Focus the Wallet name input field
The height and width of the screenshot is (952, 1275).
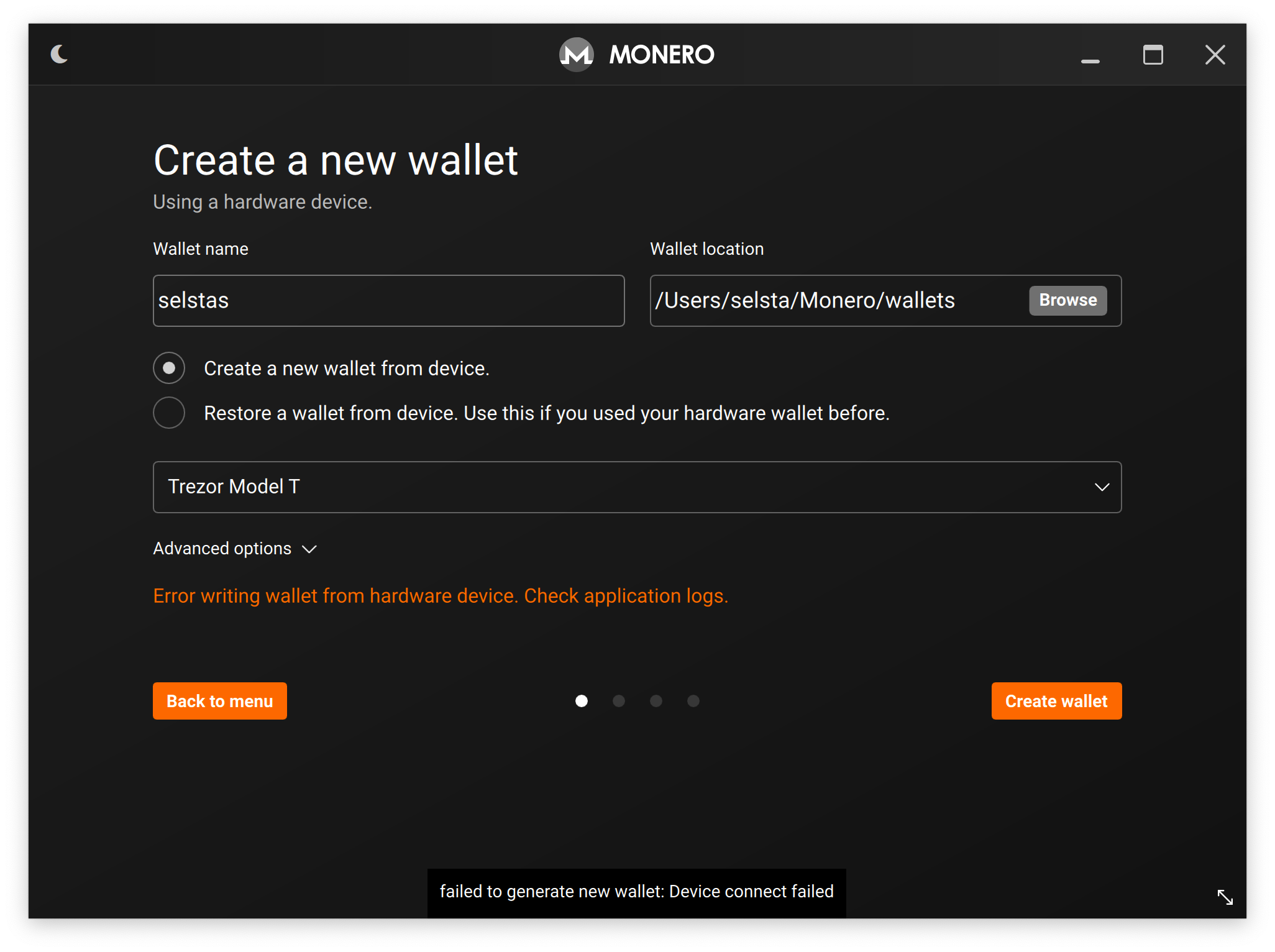[388, 300]
